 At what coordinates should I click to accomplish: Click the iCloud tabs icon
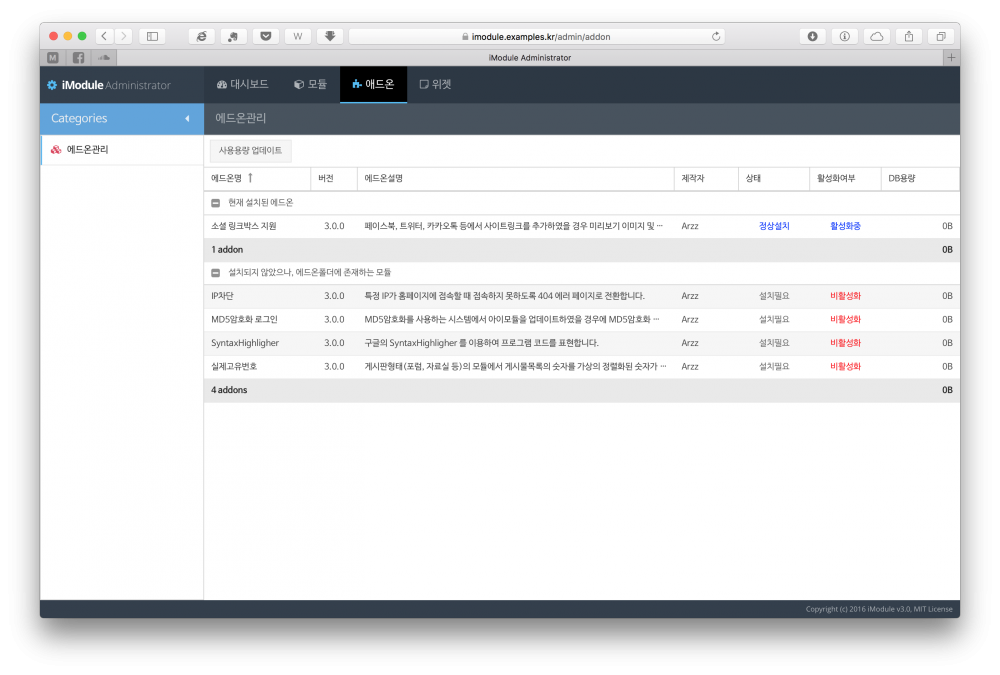pyautogui.click(x=877, y=36)
